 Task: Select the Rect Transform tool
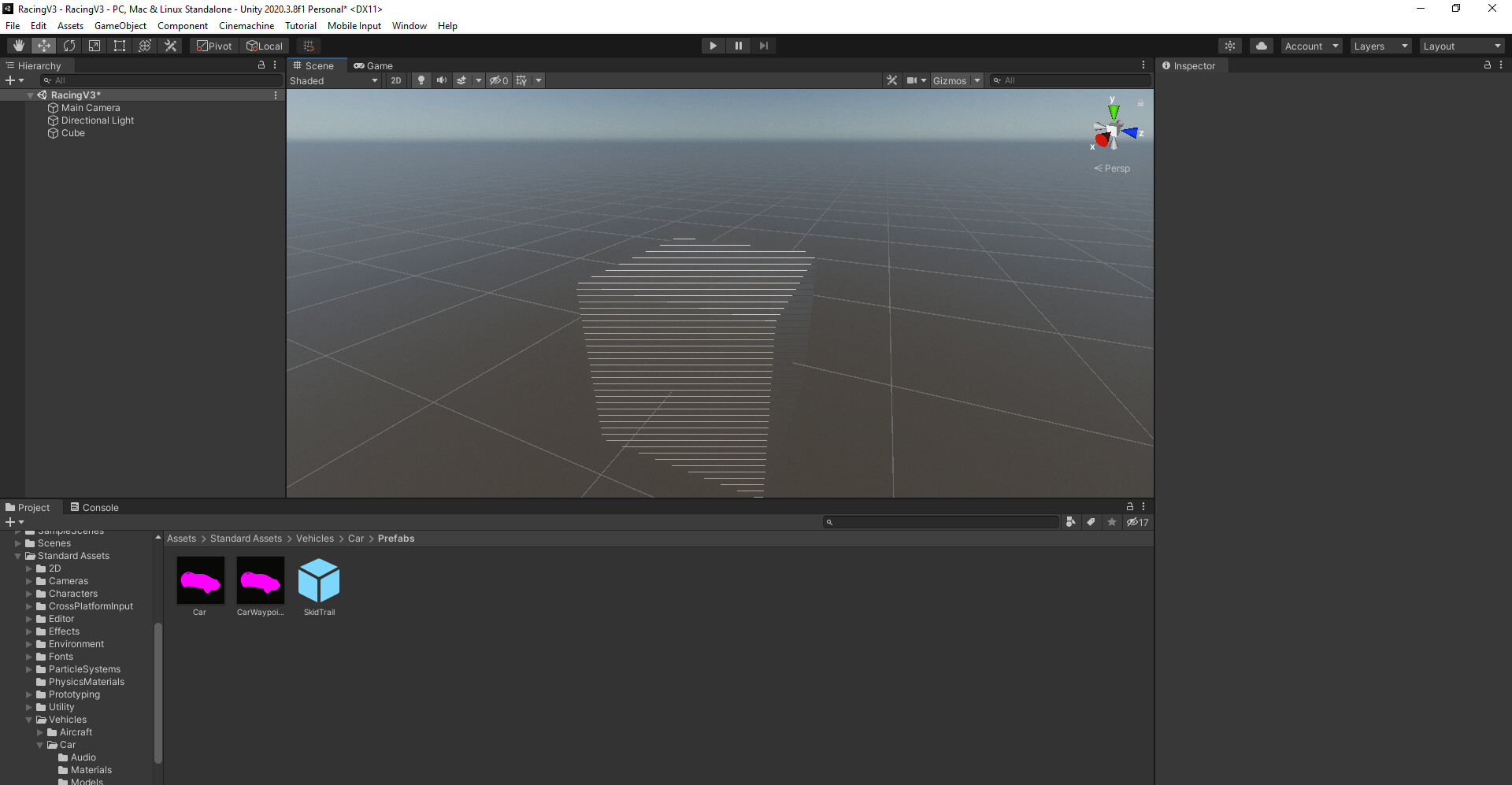click(x=119, y=45)
